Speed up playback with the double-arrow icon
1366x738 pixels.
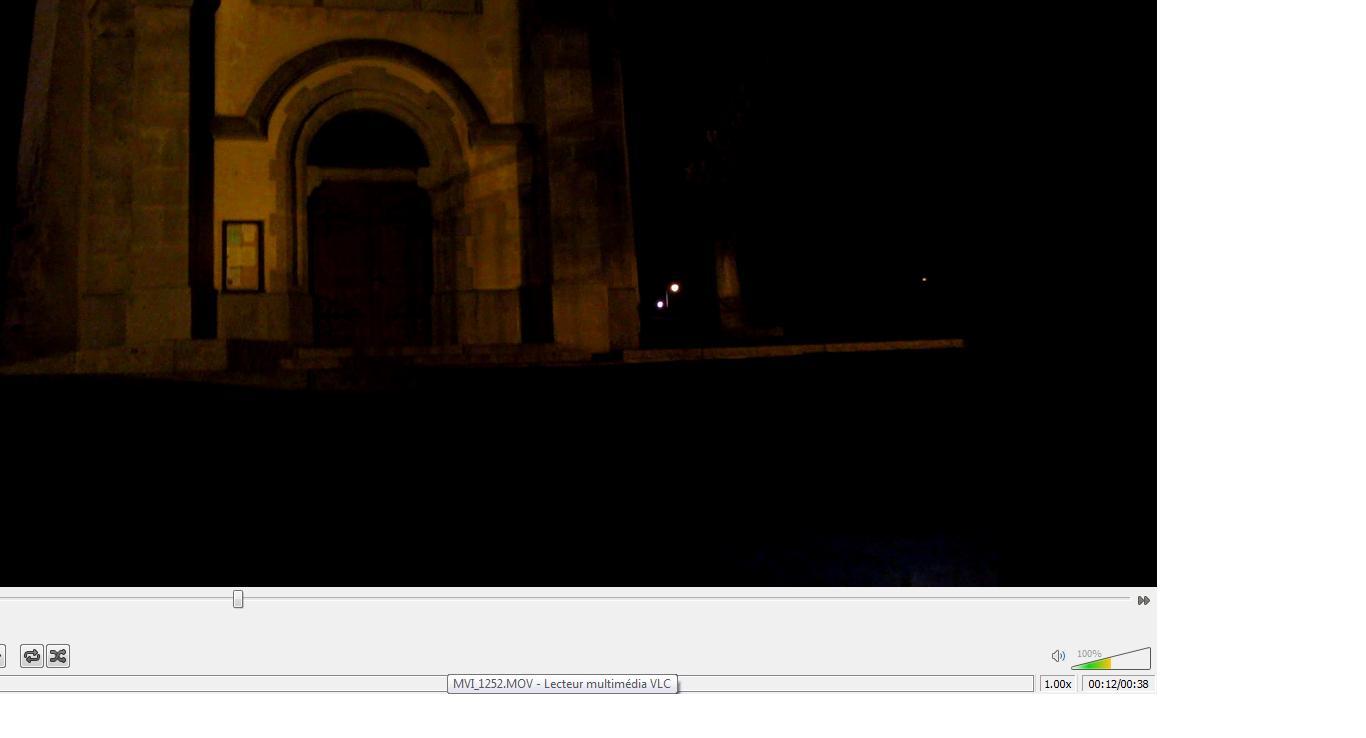click(1142, 600)
